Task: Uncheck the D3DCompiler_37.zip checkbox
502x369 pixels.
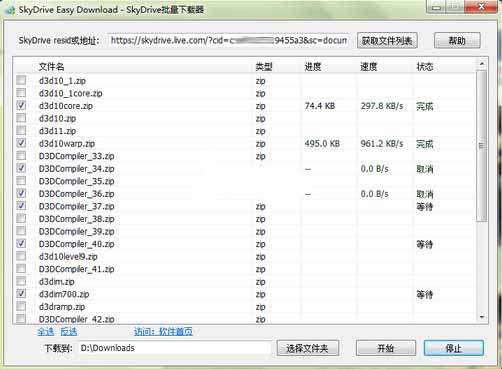Action: [x=21, y=205]
